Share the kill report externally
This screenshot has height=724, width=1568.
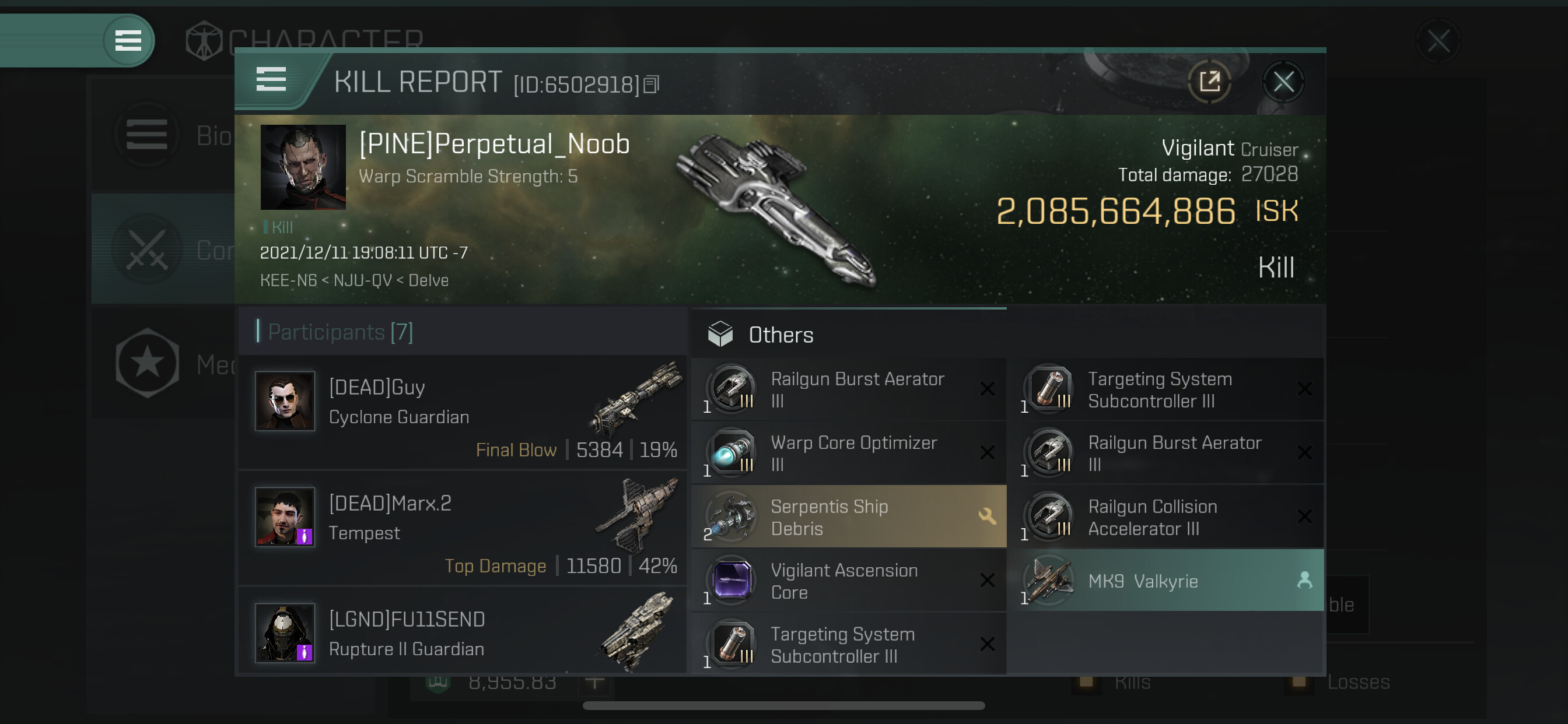1209,82
